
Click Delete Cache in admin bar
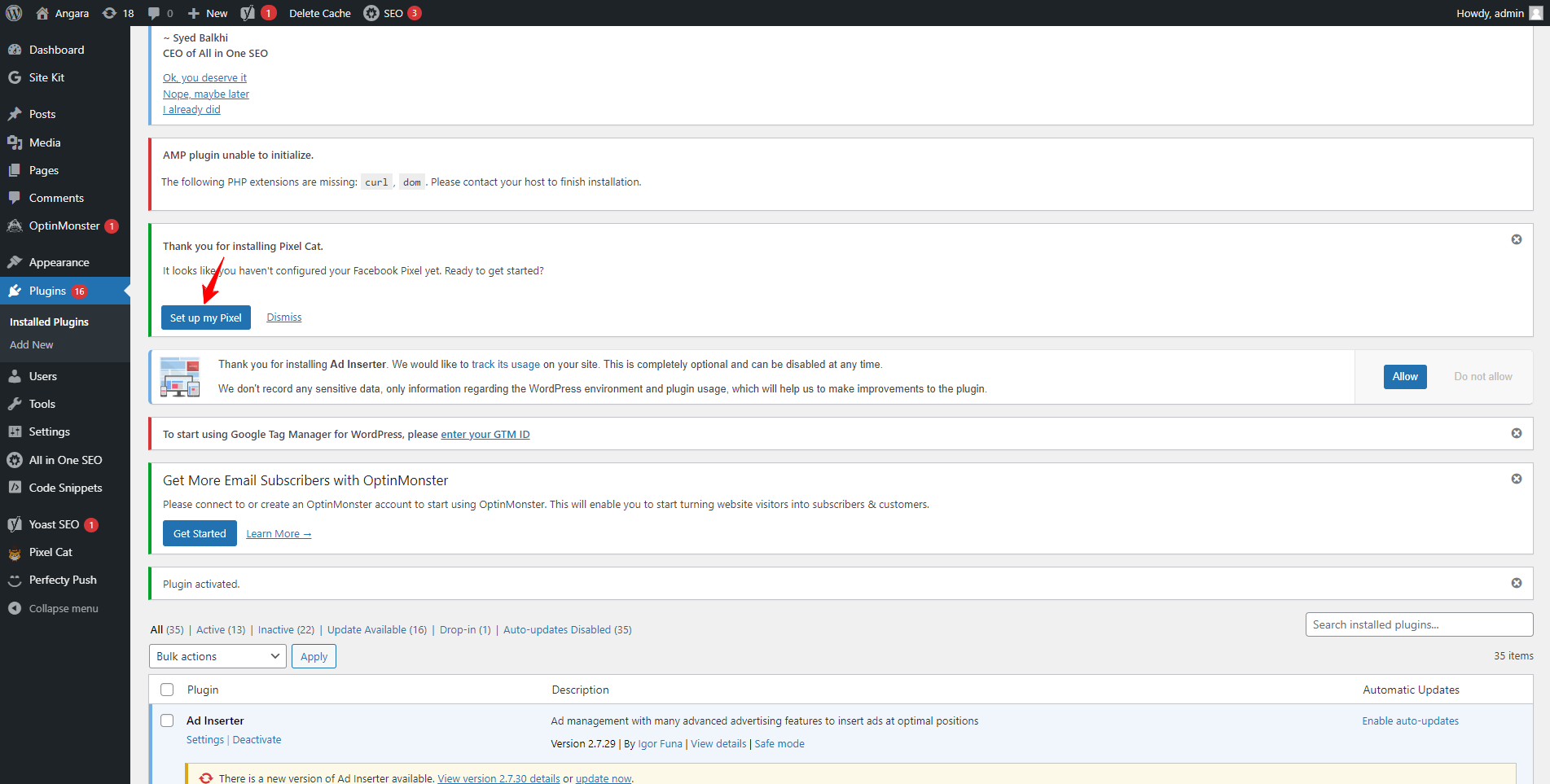[x=320, y=13]
